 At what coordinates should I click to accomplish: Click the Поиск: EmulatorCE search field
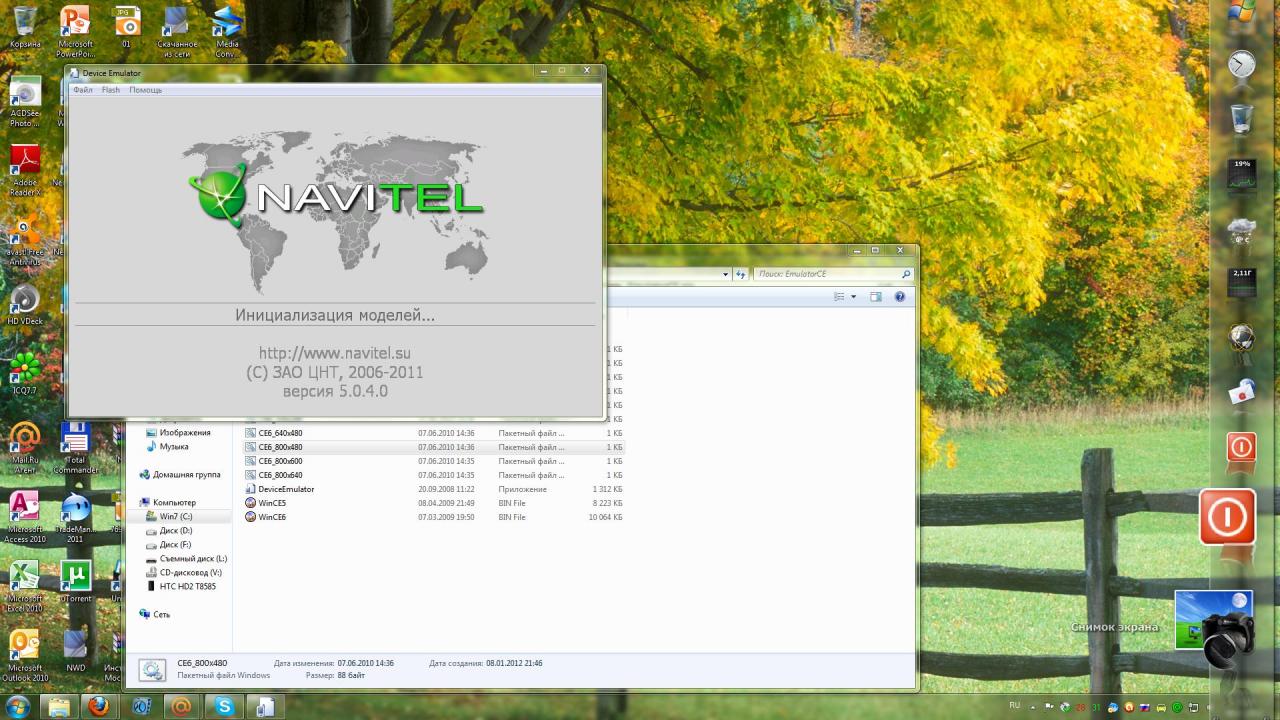[x=828, y=274]
